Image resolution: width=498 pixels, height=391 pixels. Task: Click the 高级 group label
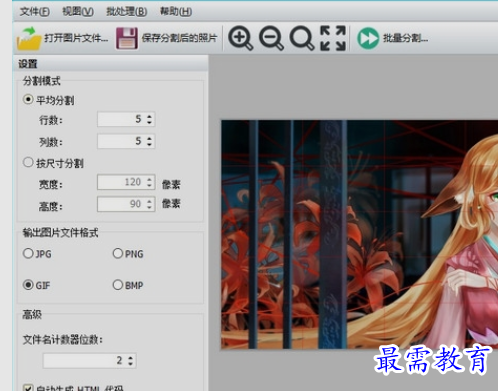32,314
